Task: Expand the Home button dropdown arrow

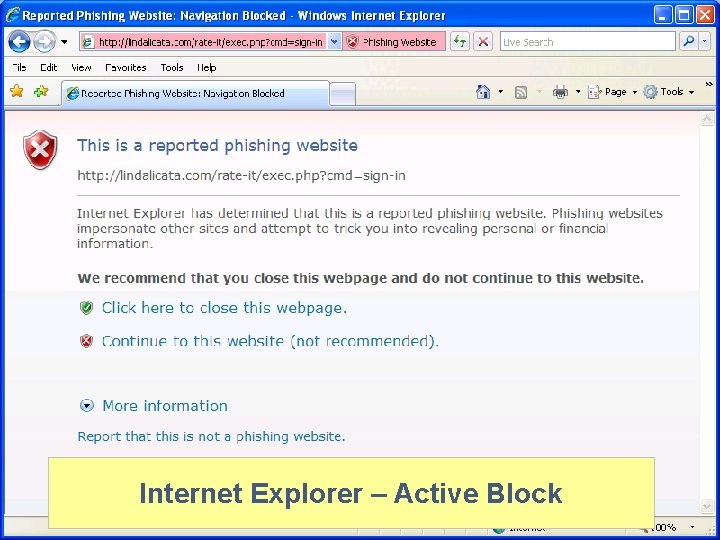Action: pyautogui.click(x=501, y=92)
